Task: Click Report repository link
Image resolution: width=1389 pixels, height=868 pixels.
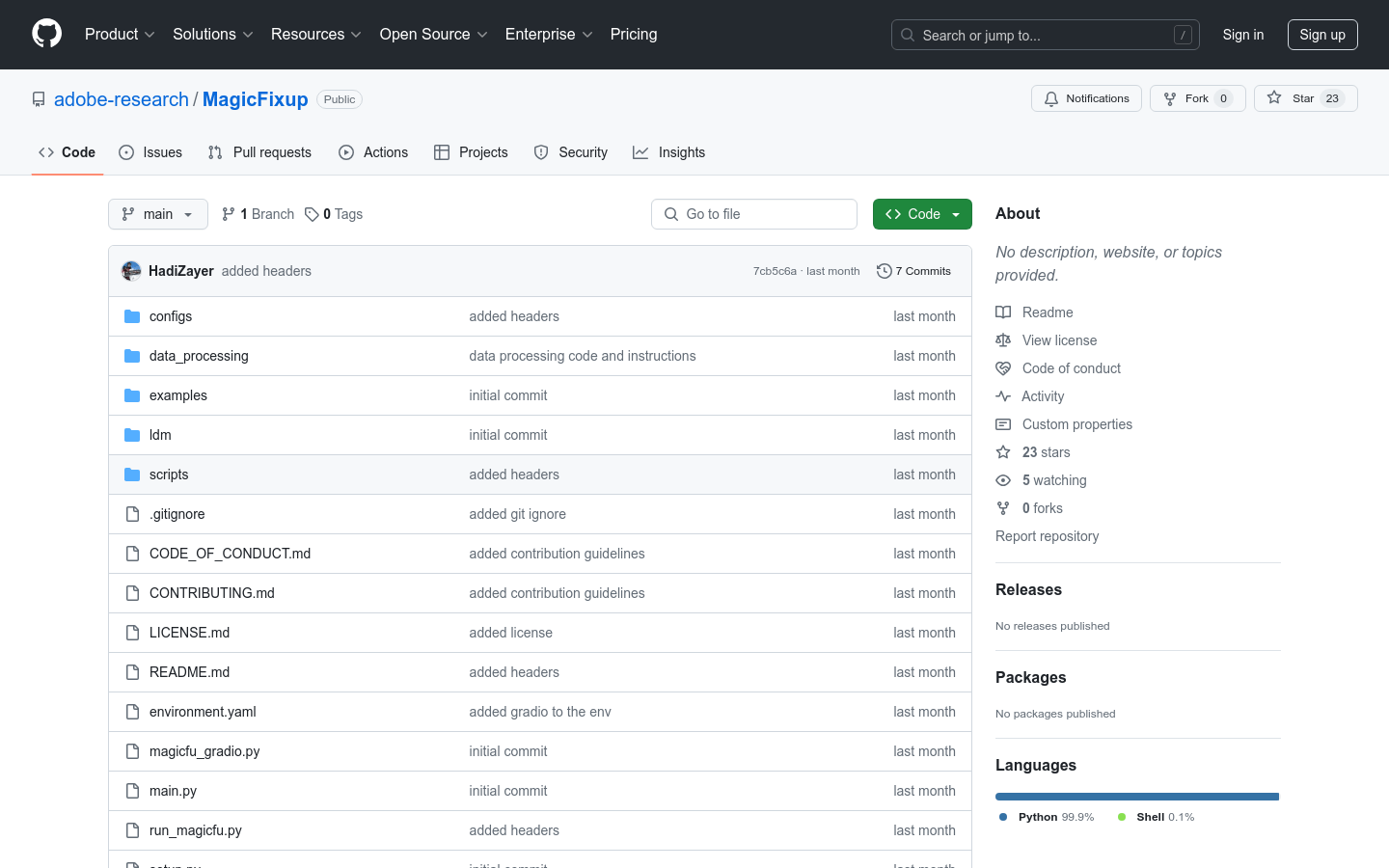Action: tap(1047, 536)
